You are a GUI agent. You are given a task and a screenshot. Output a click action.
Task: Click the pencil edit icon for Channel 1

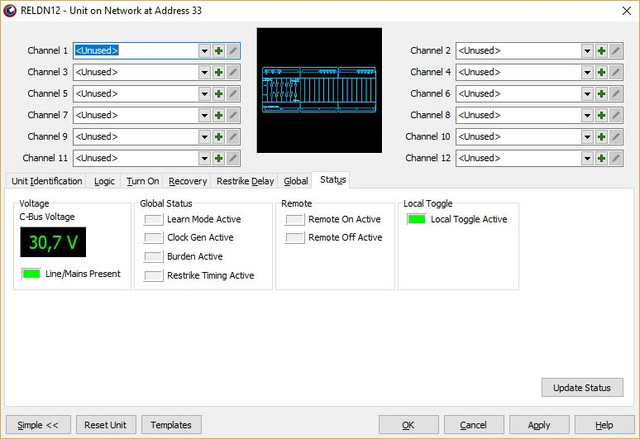tap(233, 51)
